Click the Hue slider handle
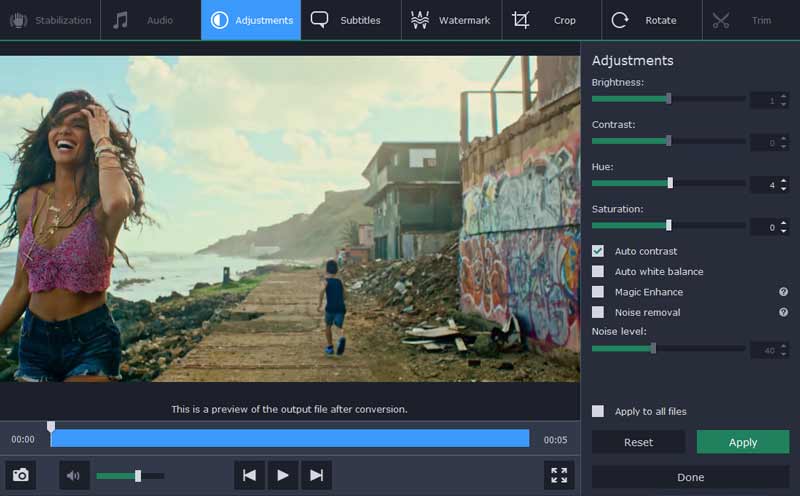 (670, 183)
